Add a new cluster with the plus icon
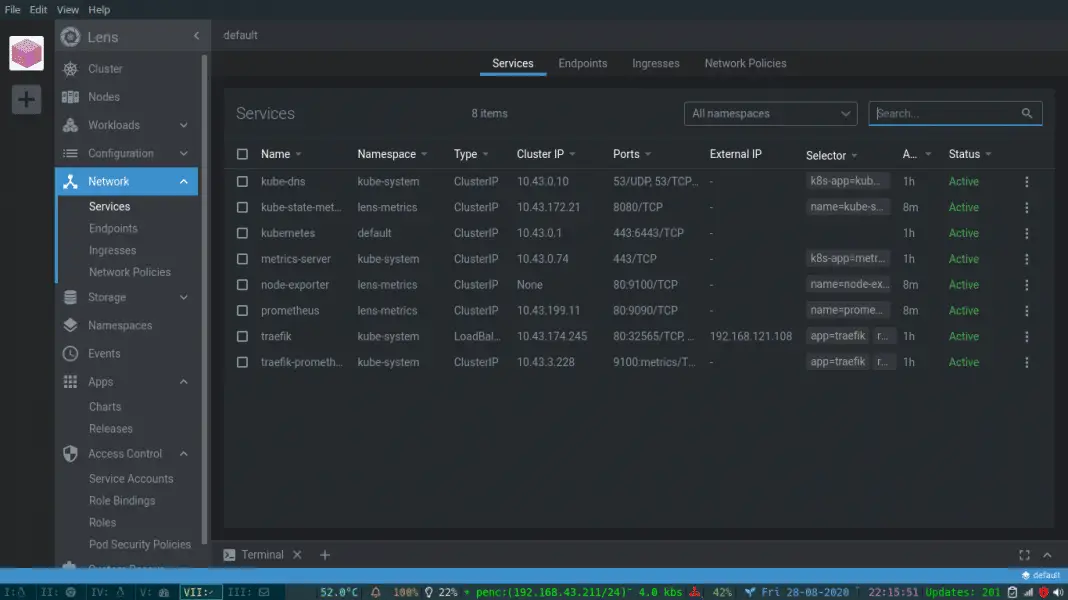Viewport: 1068px width, 600px height. pyautogui.click(x=26, y=99)
